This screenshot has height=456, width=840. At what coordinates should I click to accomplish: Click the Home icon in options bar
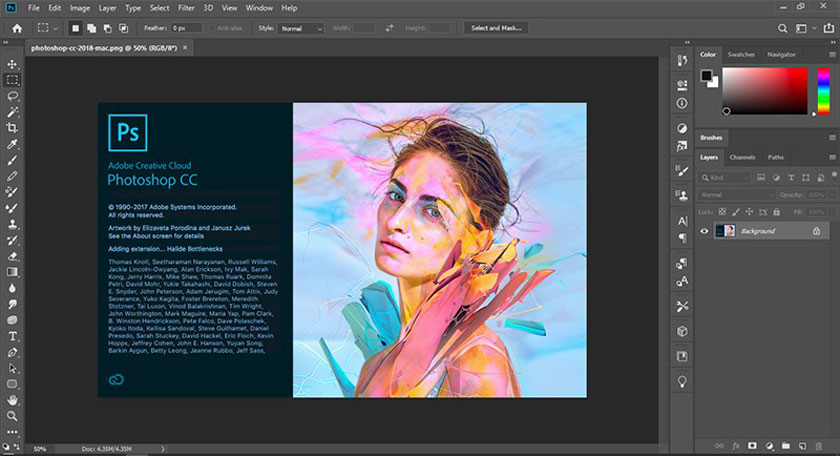pyautogui.click(x=16, y=28)
